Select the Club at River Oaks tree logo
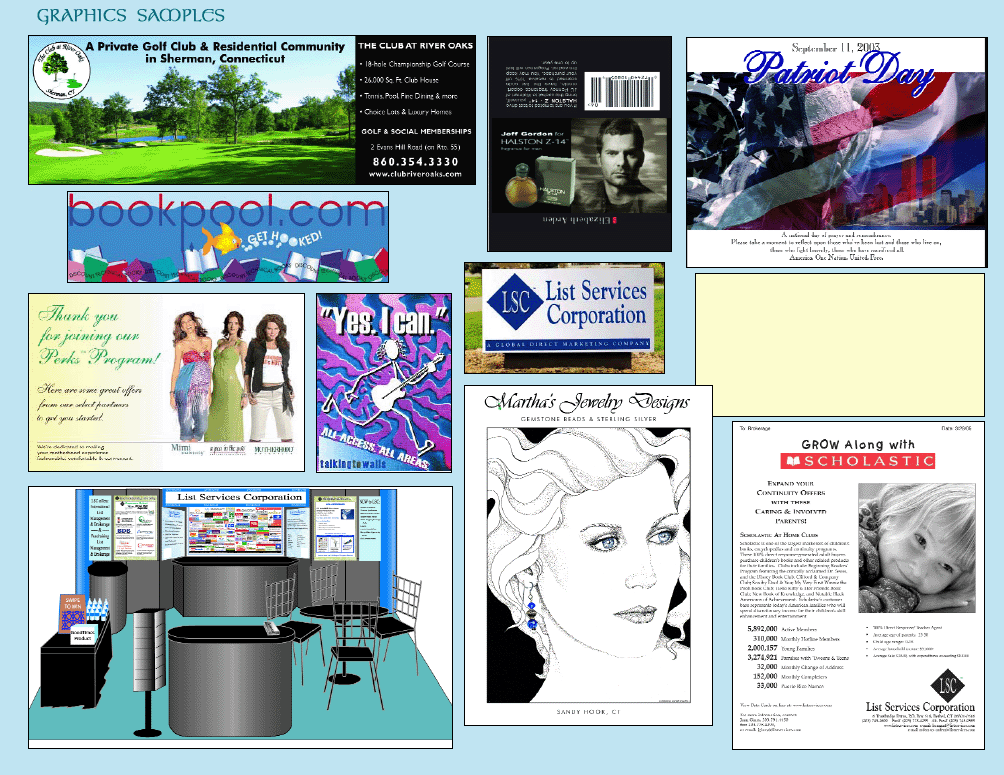Image resolution: width=1004 pixels, height=775 pixels. coord(60,70)
